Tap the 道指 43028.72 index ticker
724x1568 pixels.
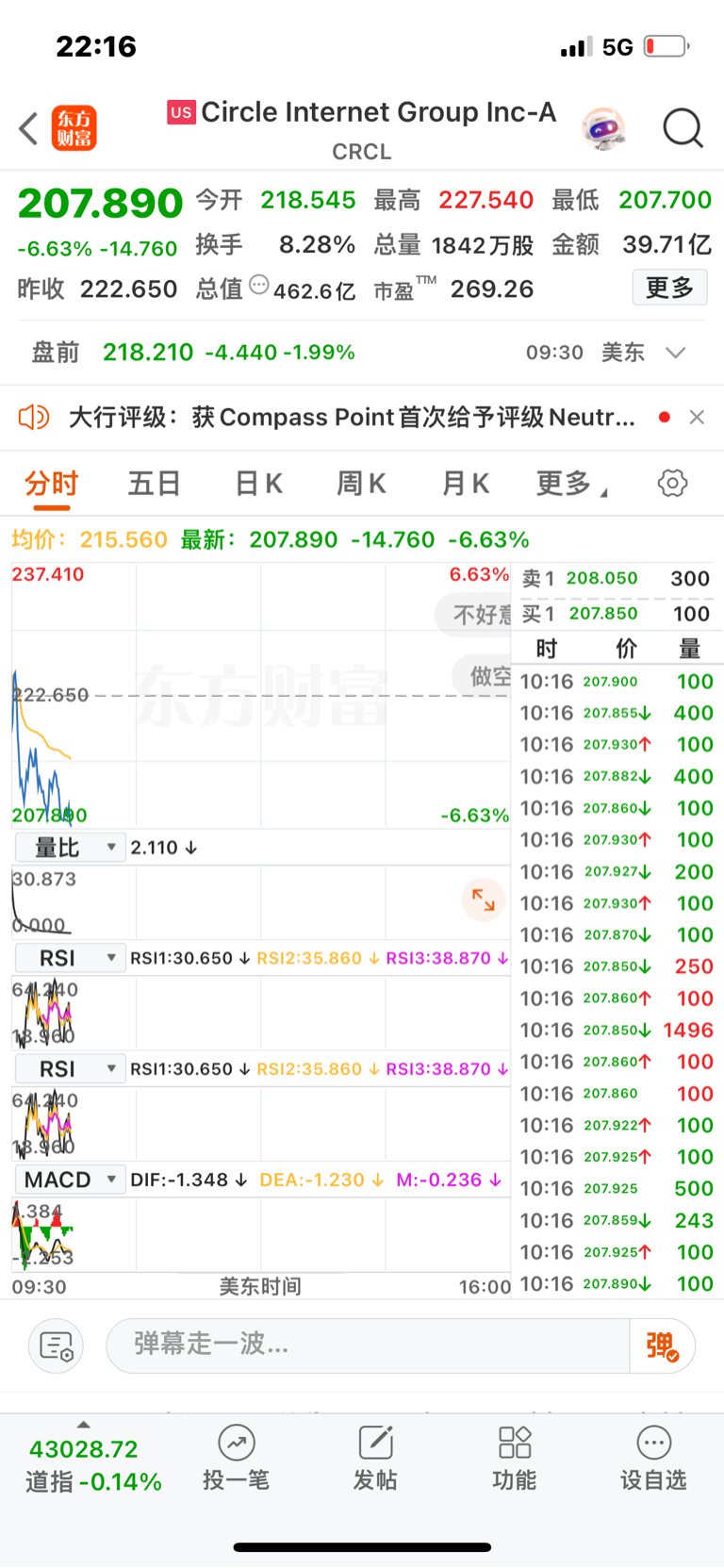point(93,1465)
